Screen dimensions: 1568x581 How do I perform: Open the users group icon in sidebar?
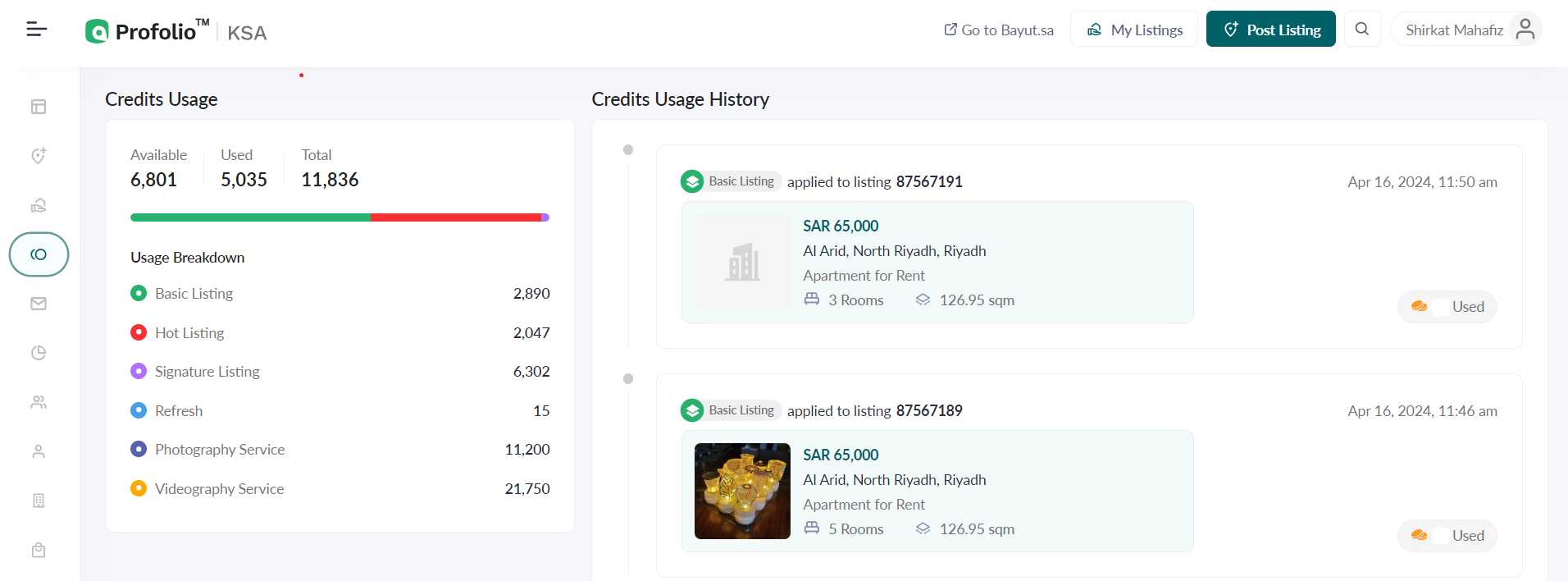click(39, 402)
